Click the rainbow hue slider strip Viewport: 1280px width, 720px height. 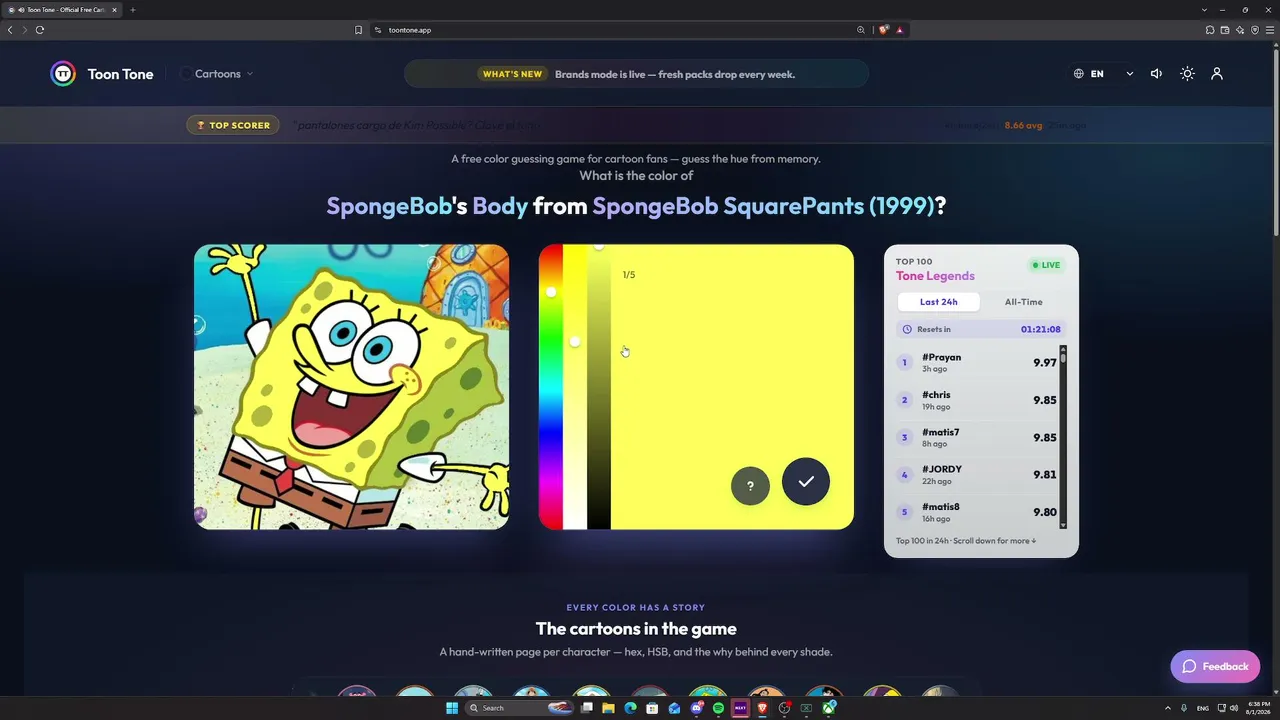(x=550, y=387)
